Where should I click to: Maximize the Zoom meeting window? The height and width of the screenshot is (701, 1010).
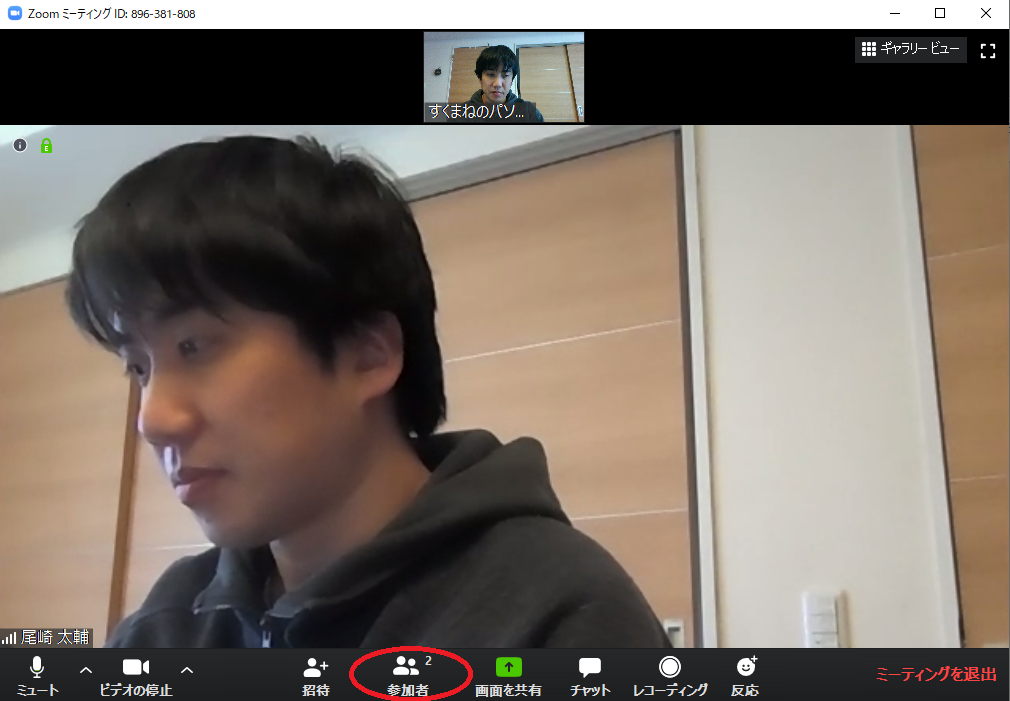(940, 14)
